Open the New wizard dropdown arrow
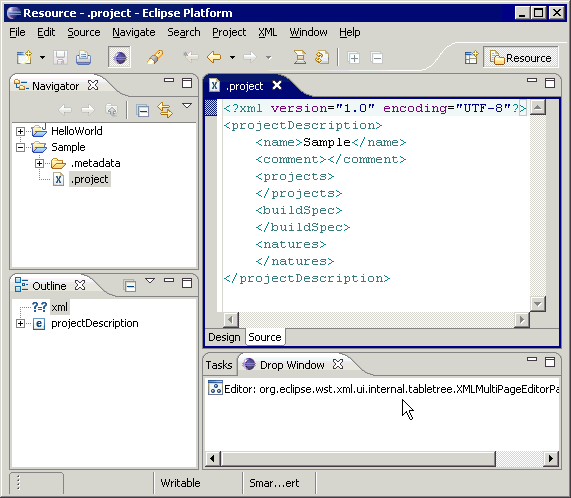Viewport: 571px width, 498px height. coord(43,58)
